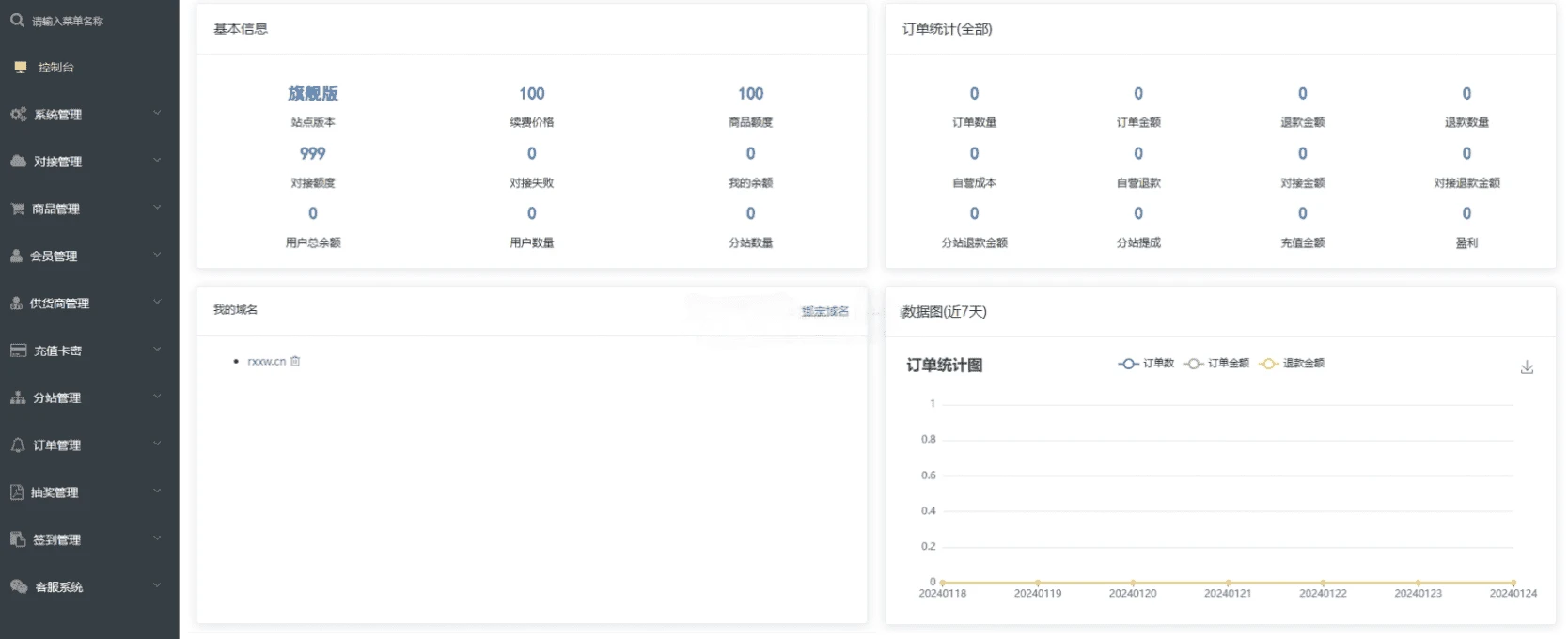Screen dimensions: 1568x639
Task: Download the order statistics chart image
Action: pyautogui.click(x=1527, y=367)
